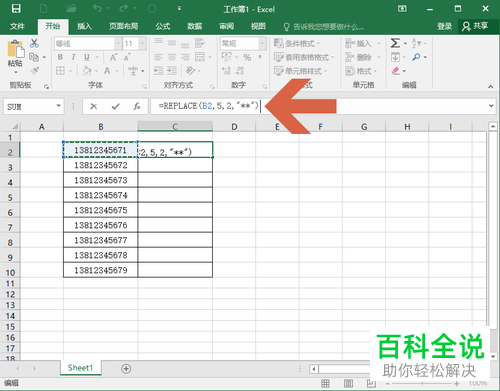Click the Cut scissors icon
500x391 pixels.
(x=34, y=43)
